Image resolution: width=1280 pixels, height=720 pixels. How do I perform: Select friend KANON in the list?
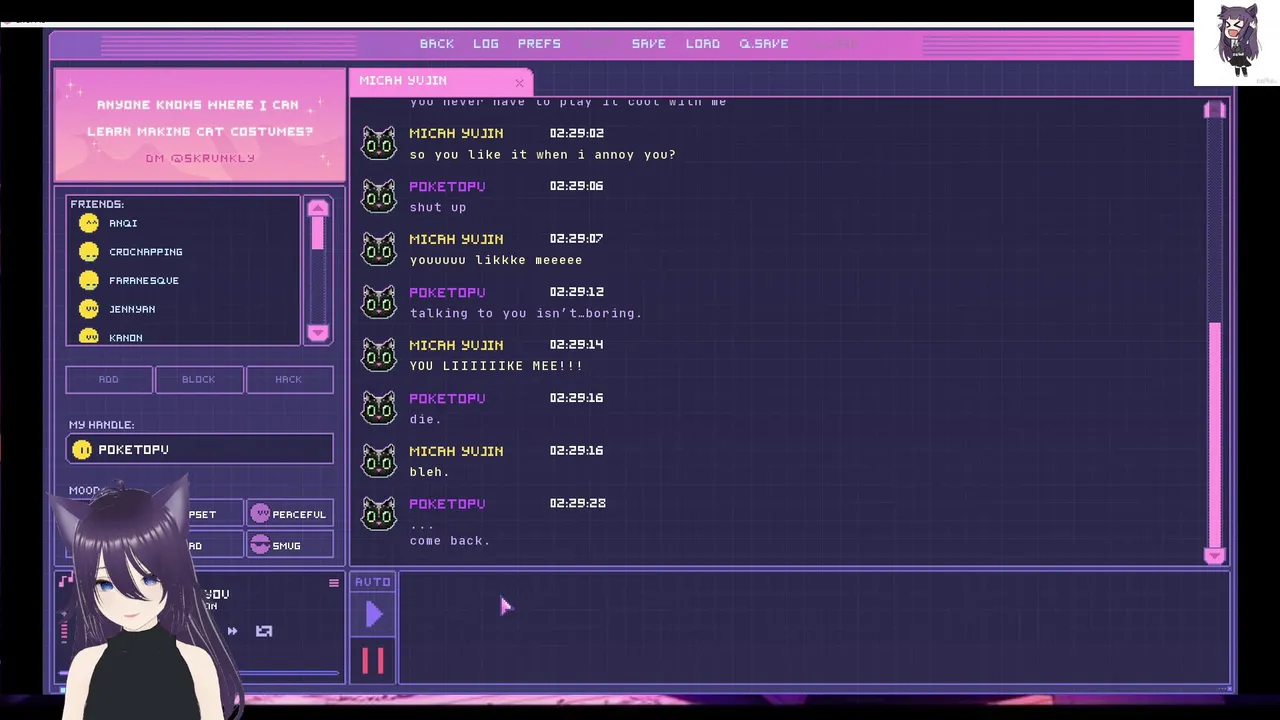(x=126, y=338)
